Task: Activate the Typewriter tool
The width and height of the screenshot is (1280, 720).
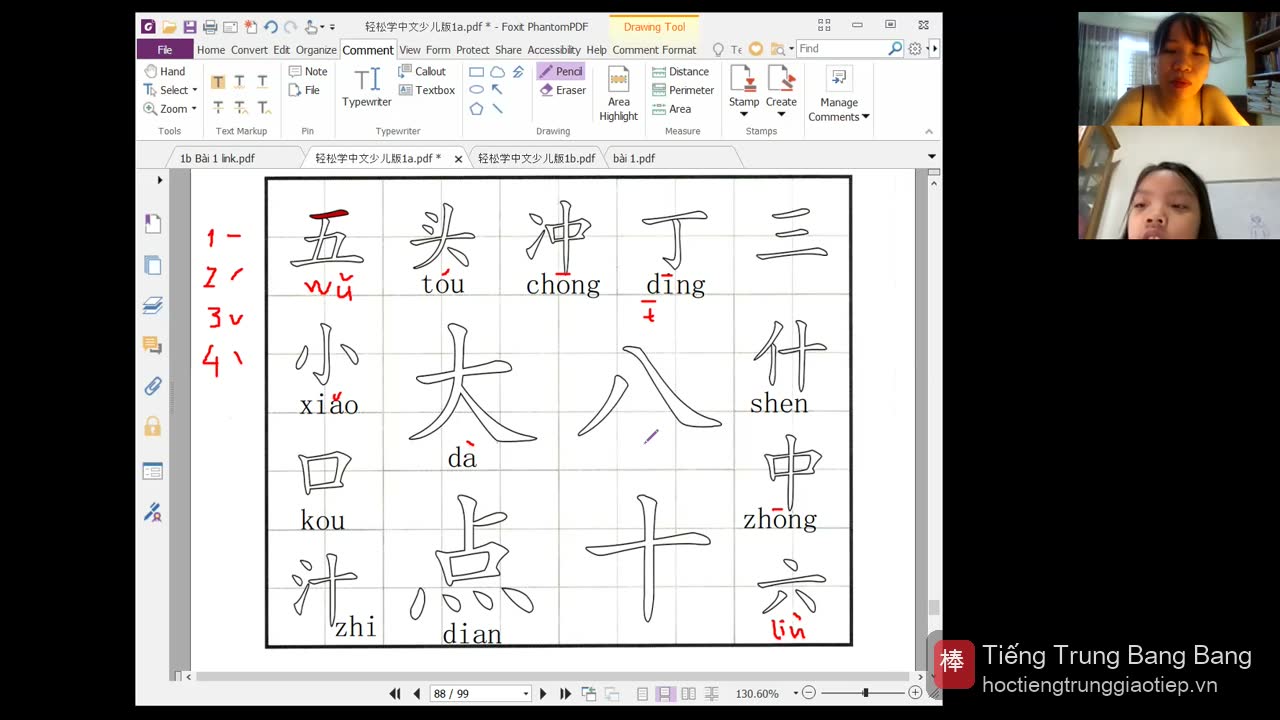Action: click(x=367, y=87)
